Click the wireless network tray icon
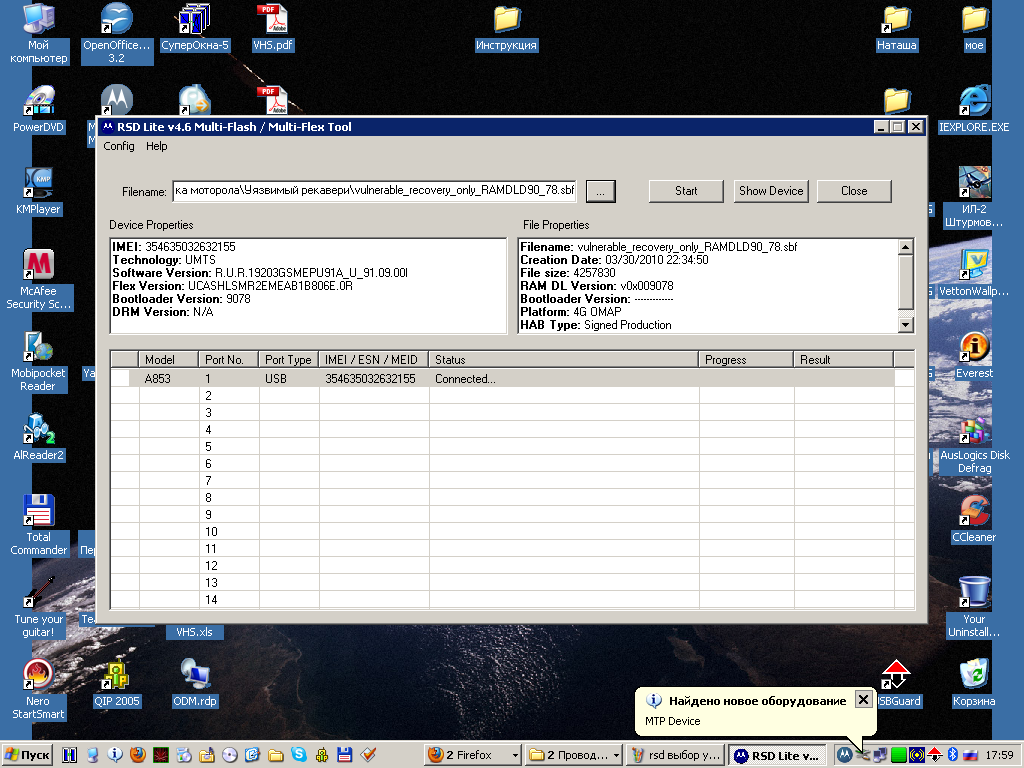Viewport: 1024px width, 768px height. [x=916, y=756]
